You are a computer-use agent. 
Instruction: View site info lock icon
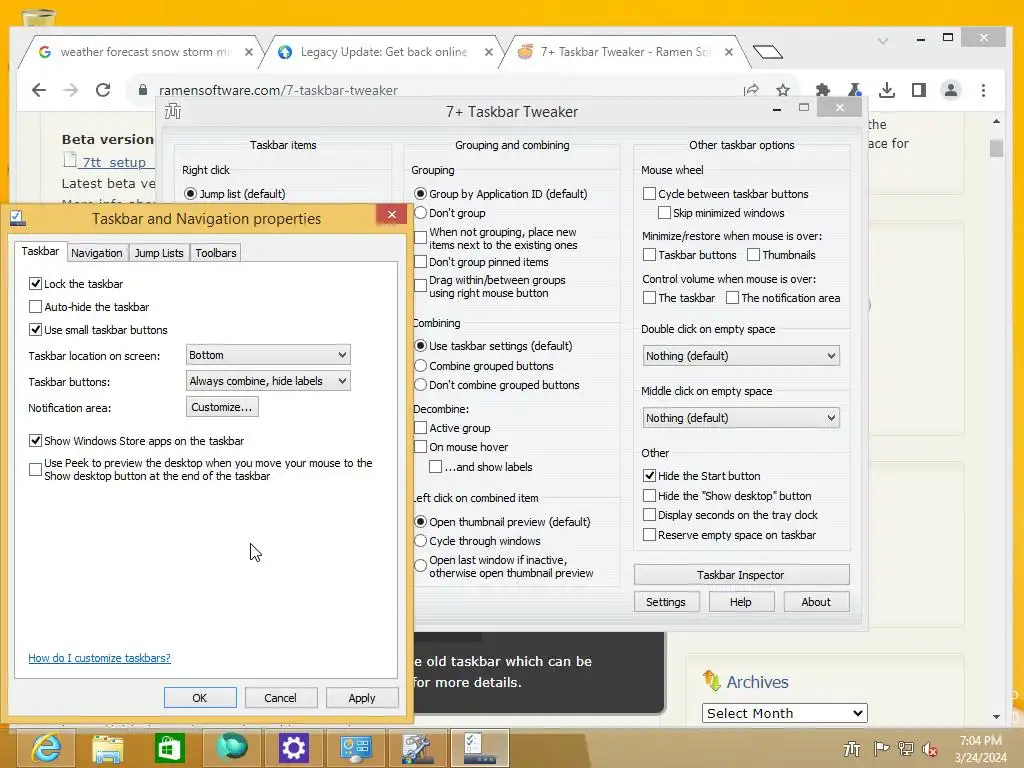pos(142,90)
